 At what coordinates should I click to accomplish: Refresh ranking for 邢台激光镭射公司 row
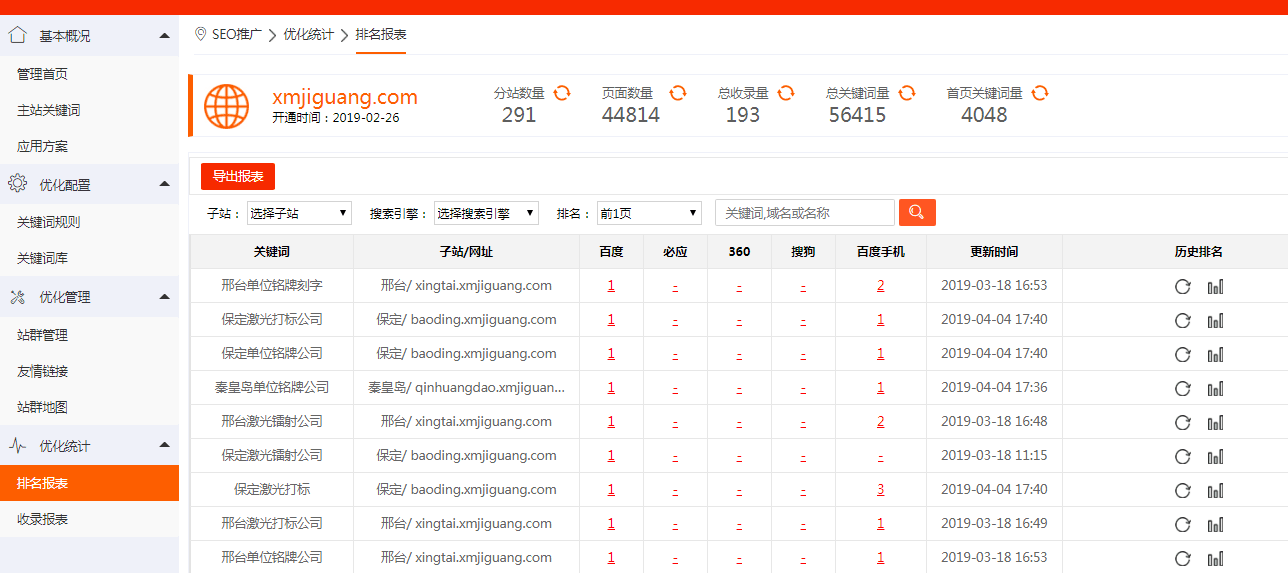pyautogui.click(x=1182, y=422)
